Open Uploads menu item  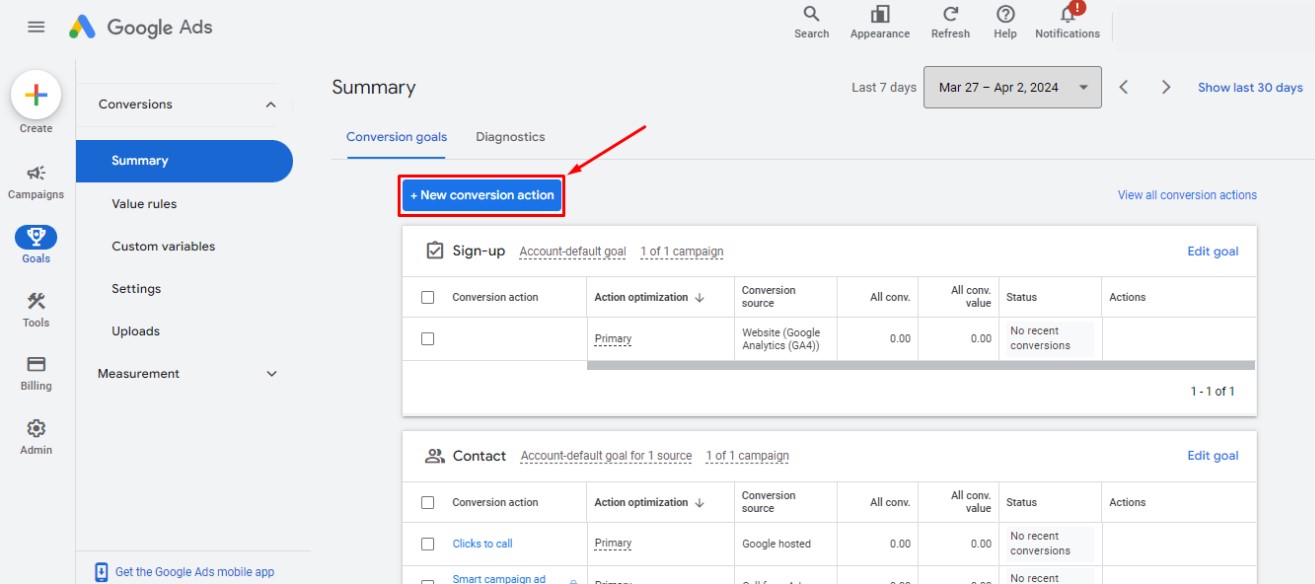(x=135, y=331)
